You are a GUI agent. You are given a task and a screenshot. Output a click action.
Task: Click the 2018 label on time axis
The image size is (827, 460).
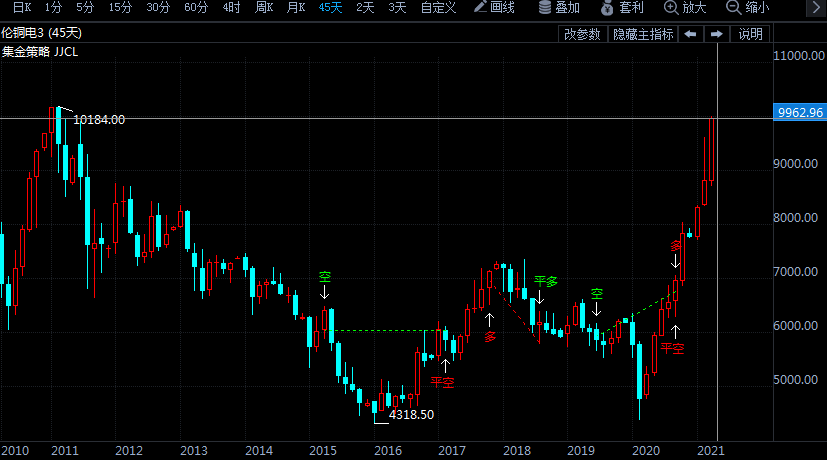[517, 451]
